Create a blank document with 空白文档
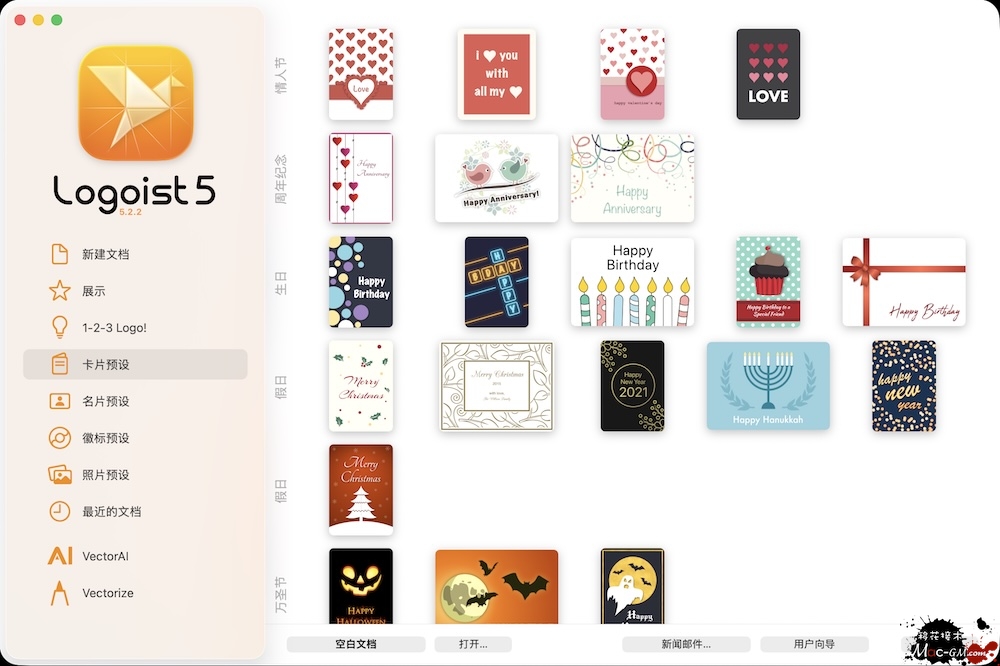This screenshot has width=1000, height=666. 356,645
